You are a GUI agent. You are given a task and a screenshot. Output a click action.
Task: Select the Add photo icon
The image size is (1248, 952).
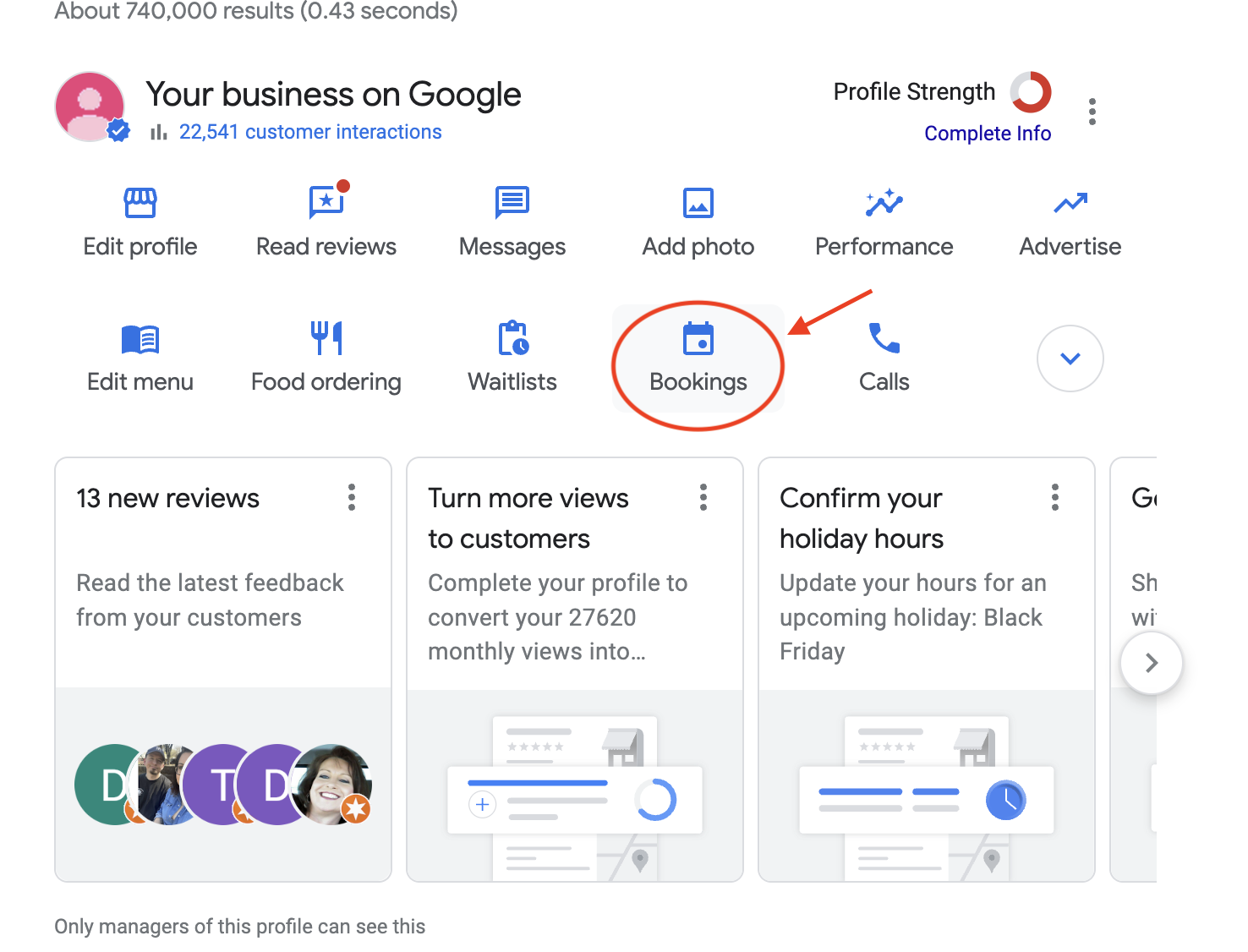(x=698, y=203)
